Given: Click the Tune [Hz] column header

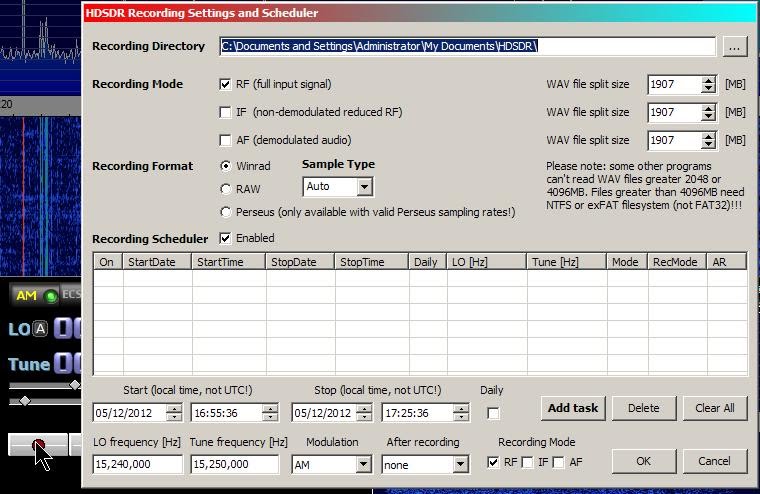Looking at the screenshot, I should (567, 262).
